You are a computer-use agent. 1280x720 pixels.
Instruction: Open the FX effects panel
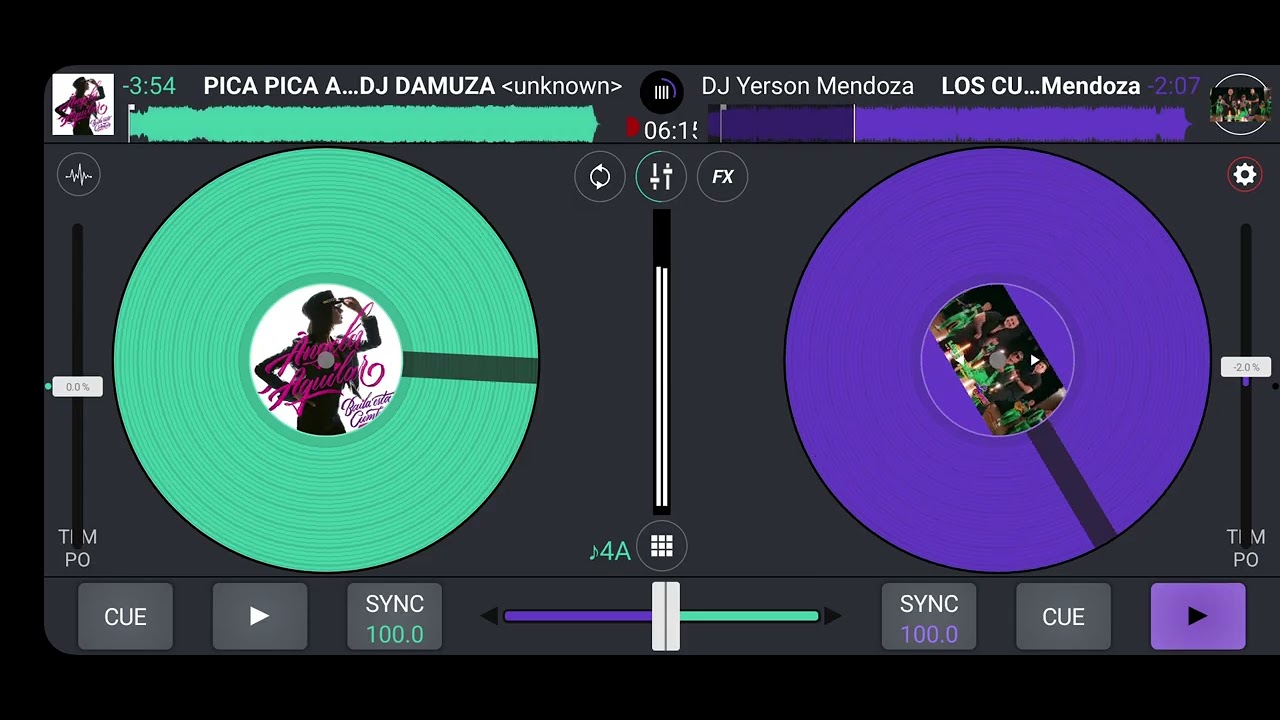point(722,177)
